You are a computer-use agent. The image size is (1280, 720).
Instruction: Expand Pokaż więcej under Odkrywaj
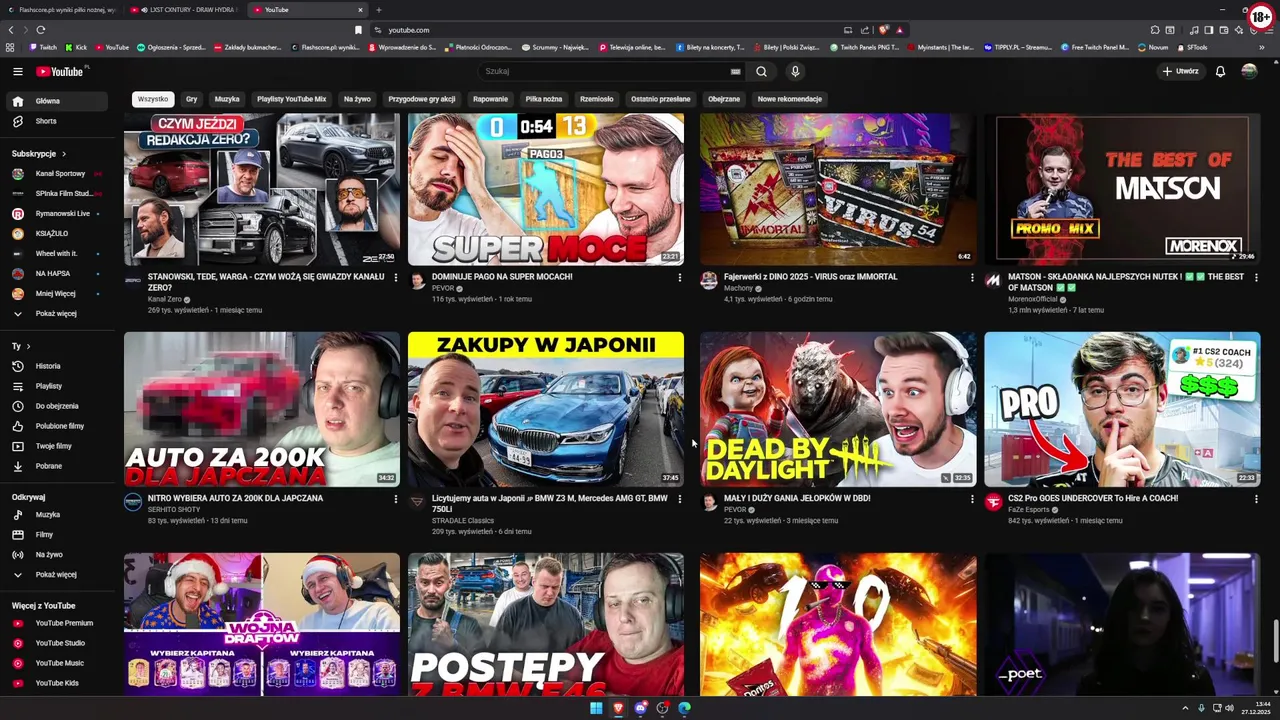click(x=56, y=575)
